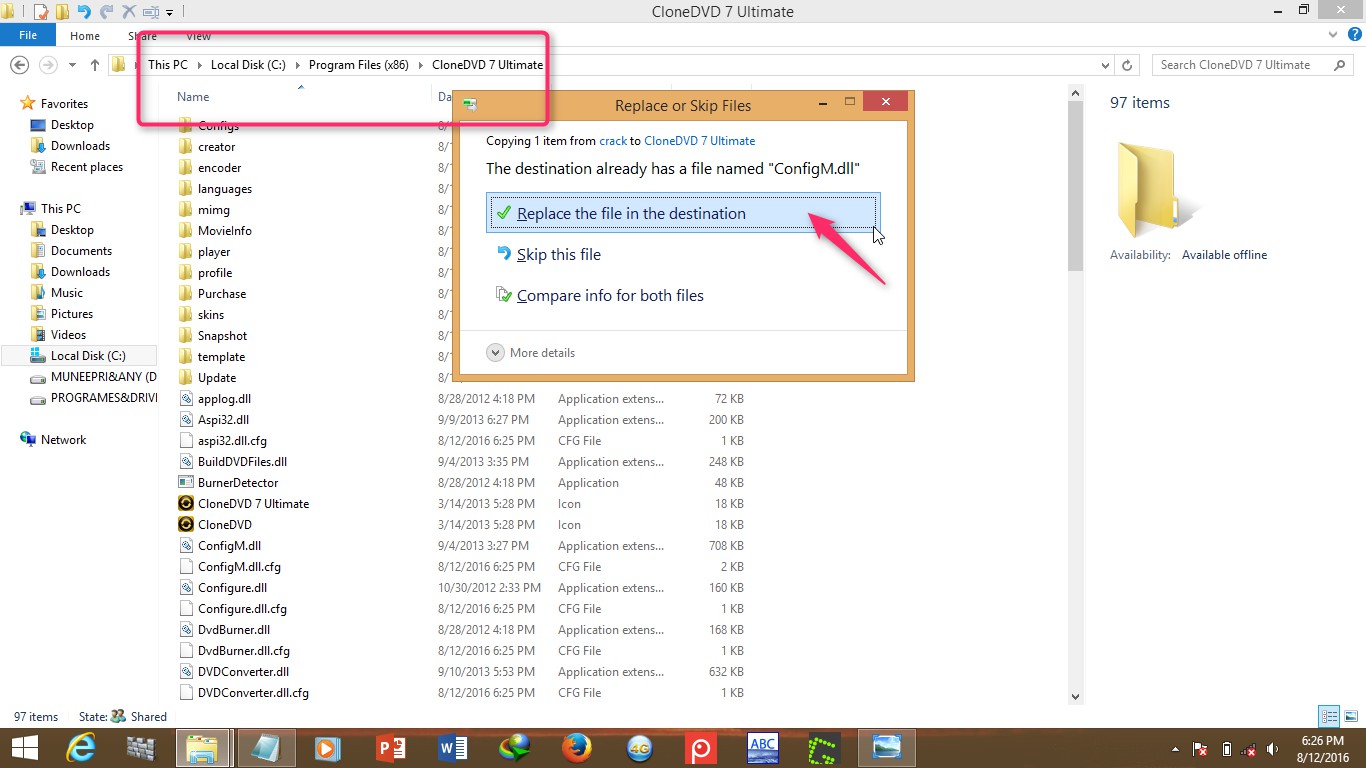
Task: Select the BurnerDetector application icon
Action: point(185,482)
